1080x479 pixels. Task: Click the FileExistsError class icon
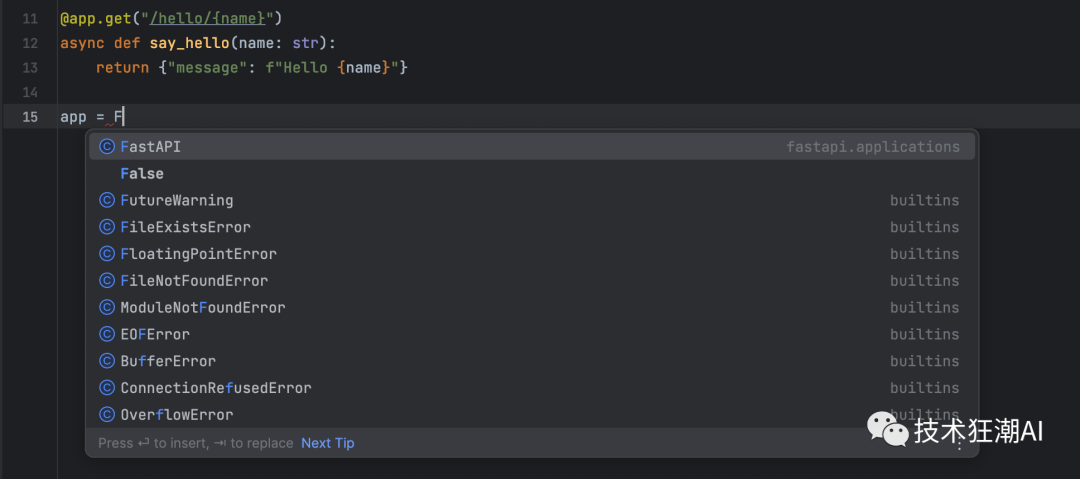point(107,227)
